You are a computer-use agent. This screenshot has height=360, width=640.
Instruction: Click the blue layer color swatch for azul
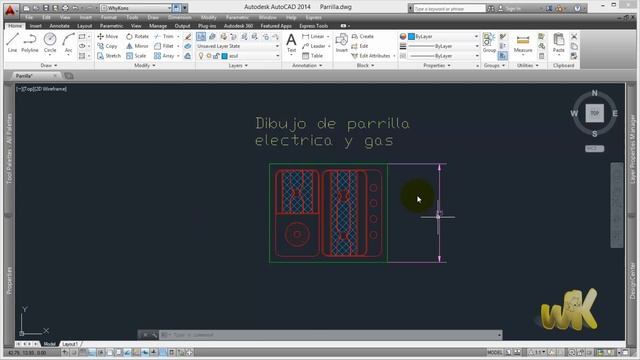224,56
